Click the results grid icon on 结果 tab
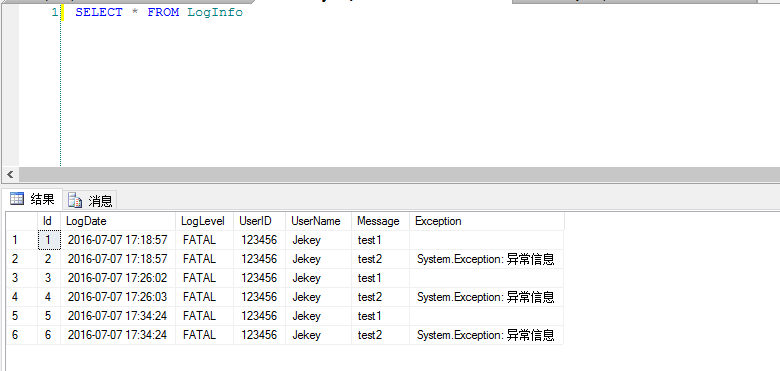 click(x=17, y=199)
